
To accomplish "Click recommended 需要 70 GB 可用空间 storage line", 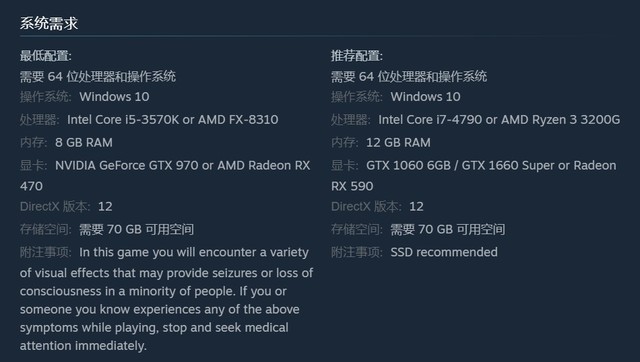I will click(x=418, y=229).
